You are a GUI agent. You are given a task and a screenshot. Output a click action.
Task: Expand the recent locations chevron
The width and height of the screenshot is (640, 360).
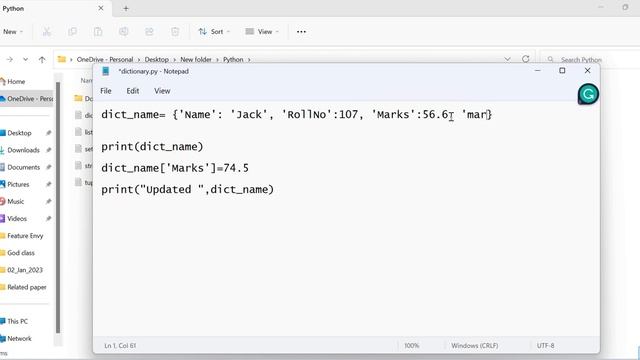click(26, 60)
